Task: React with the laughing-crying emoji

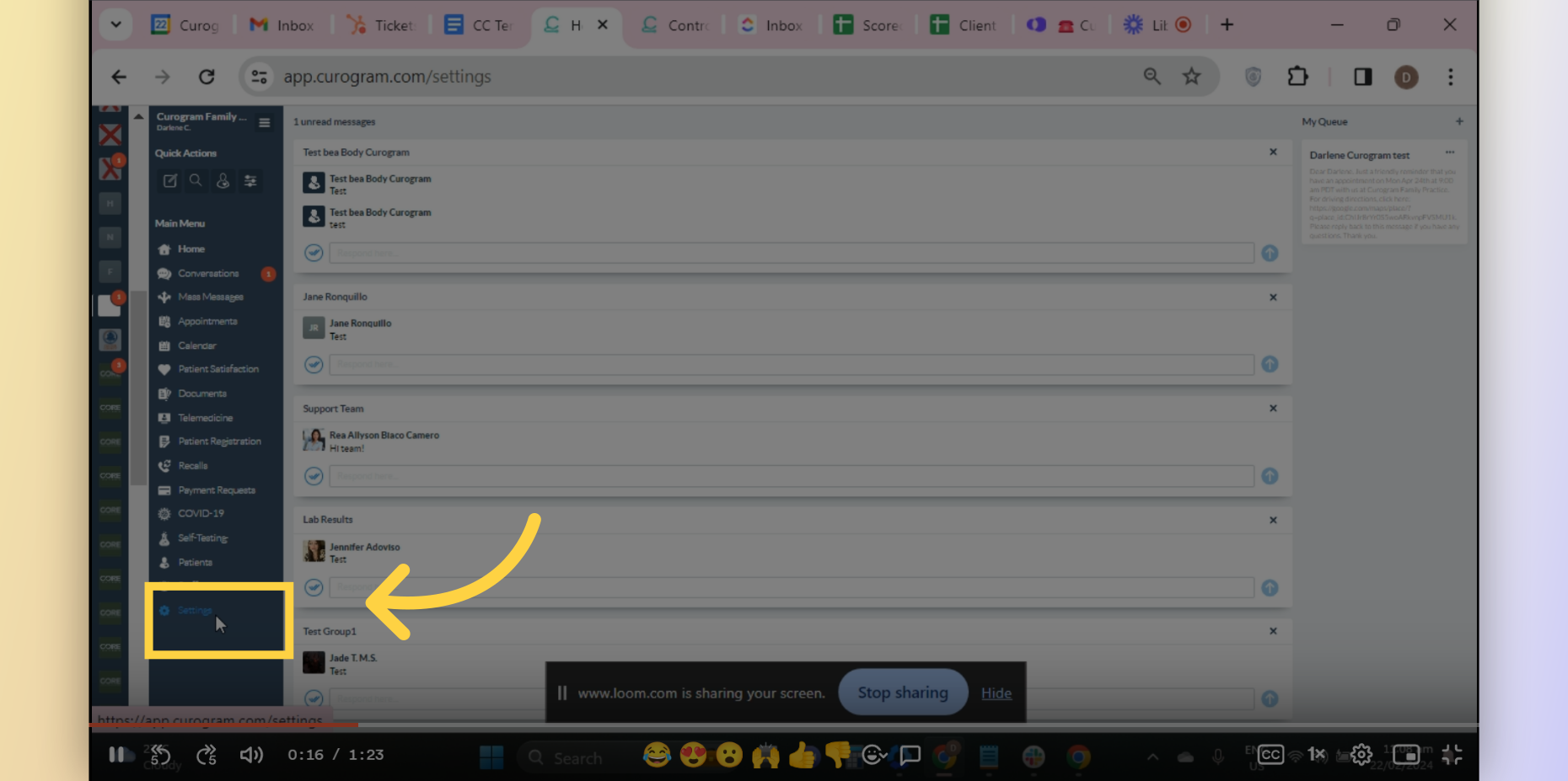Action: point(657,754)
